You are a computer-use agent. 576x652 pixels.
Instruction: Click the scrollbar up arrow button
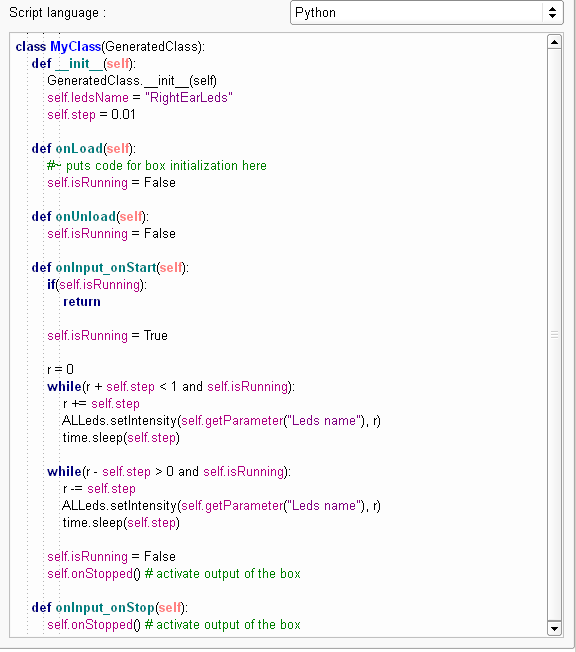[x=554, y=42]
